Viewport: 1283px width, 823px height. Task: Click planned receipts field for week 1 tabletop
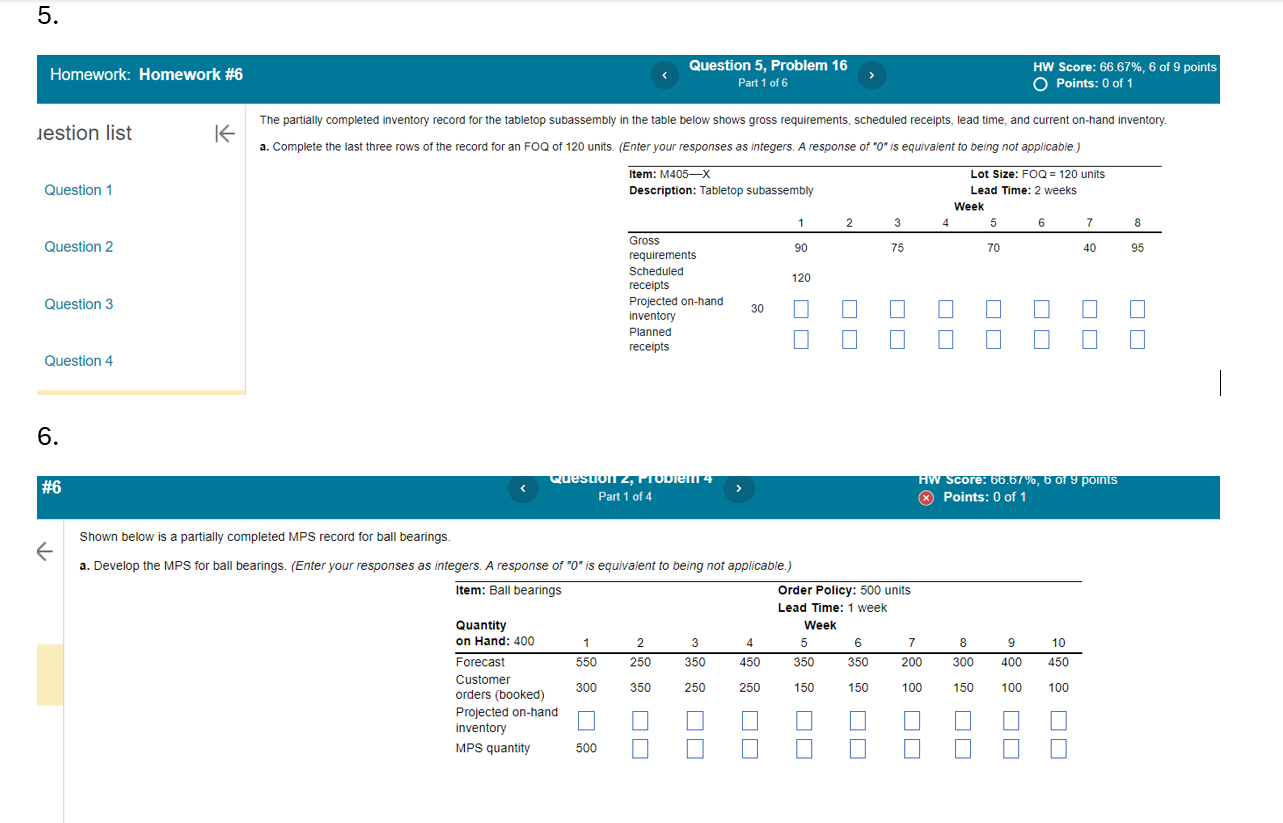801,340
